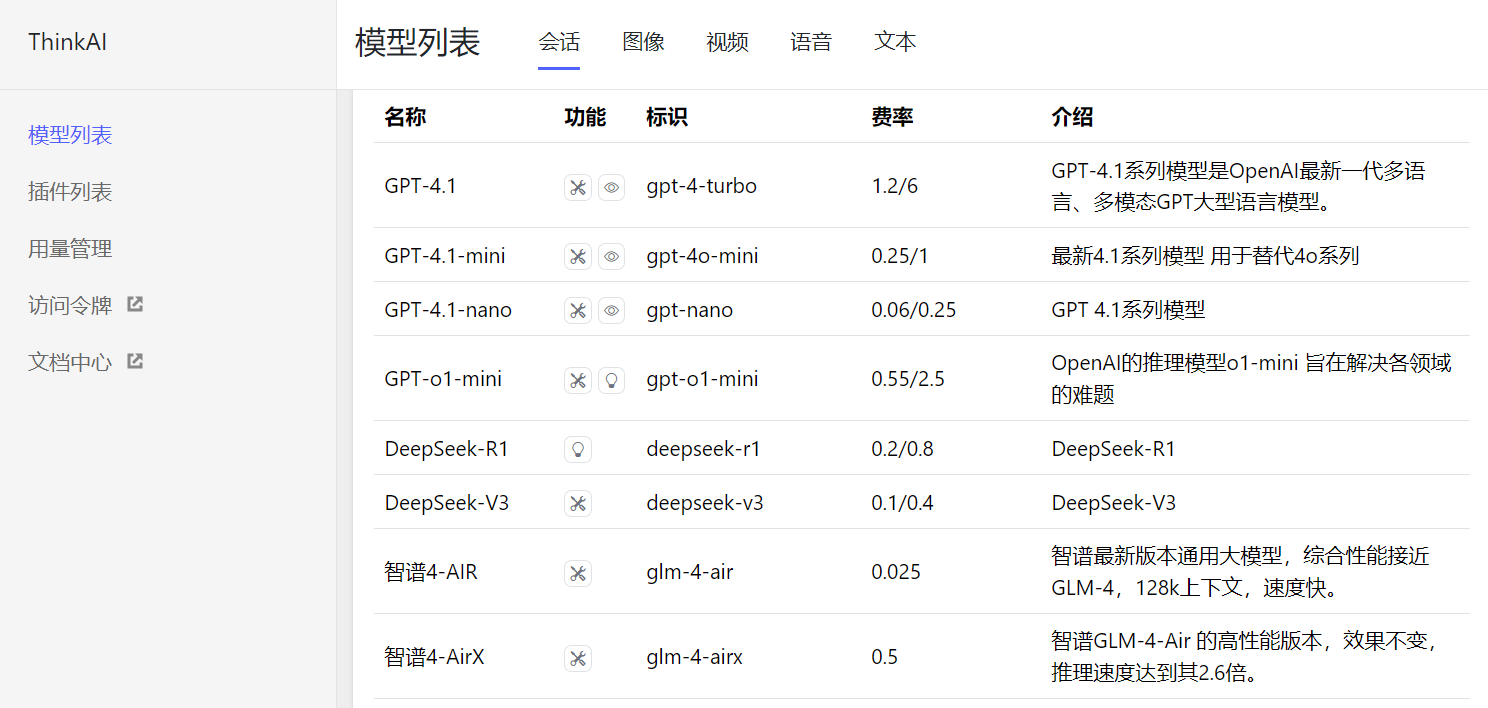1488x708 pixels.
Task: Click the tools icon in GPT-4.1-nano row
Action: pos(577,311)
